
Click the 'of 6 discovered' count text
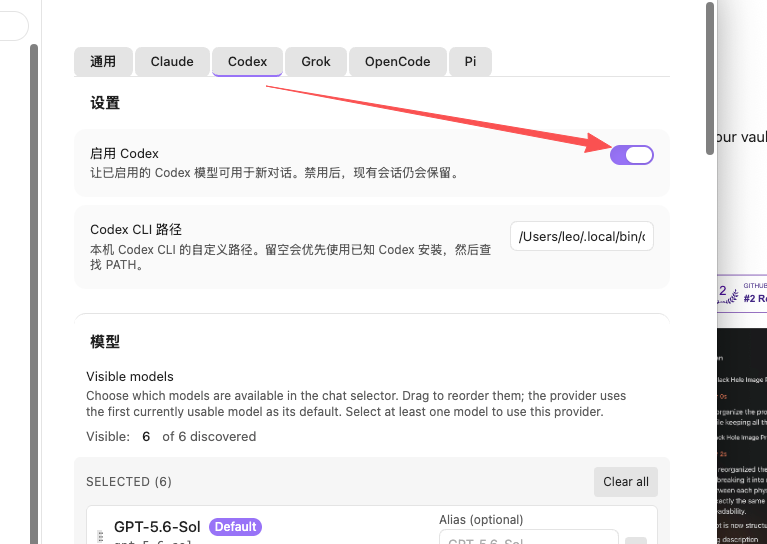coord(209,436)
